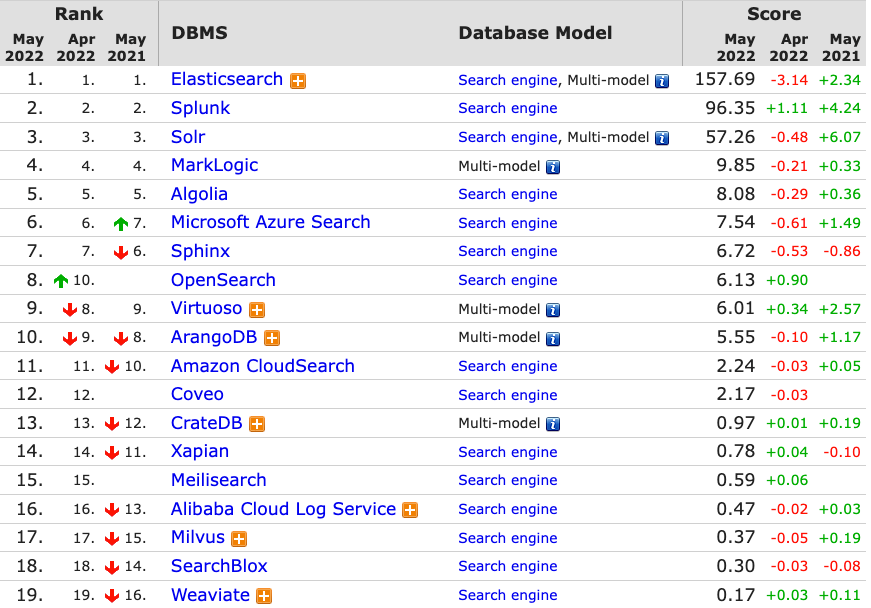
Task: Click the red down arrow in Xapian row
Action: pyautogui.click(x=112, y=453)
